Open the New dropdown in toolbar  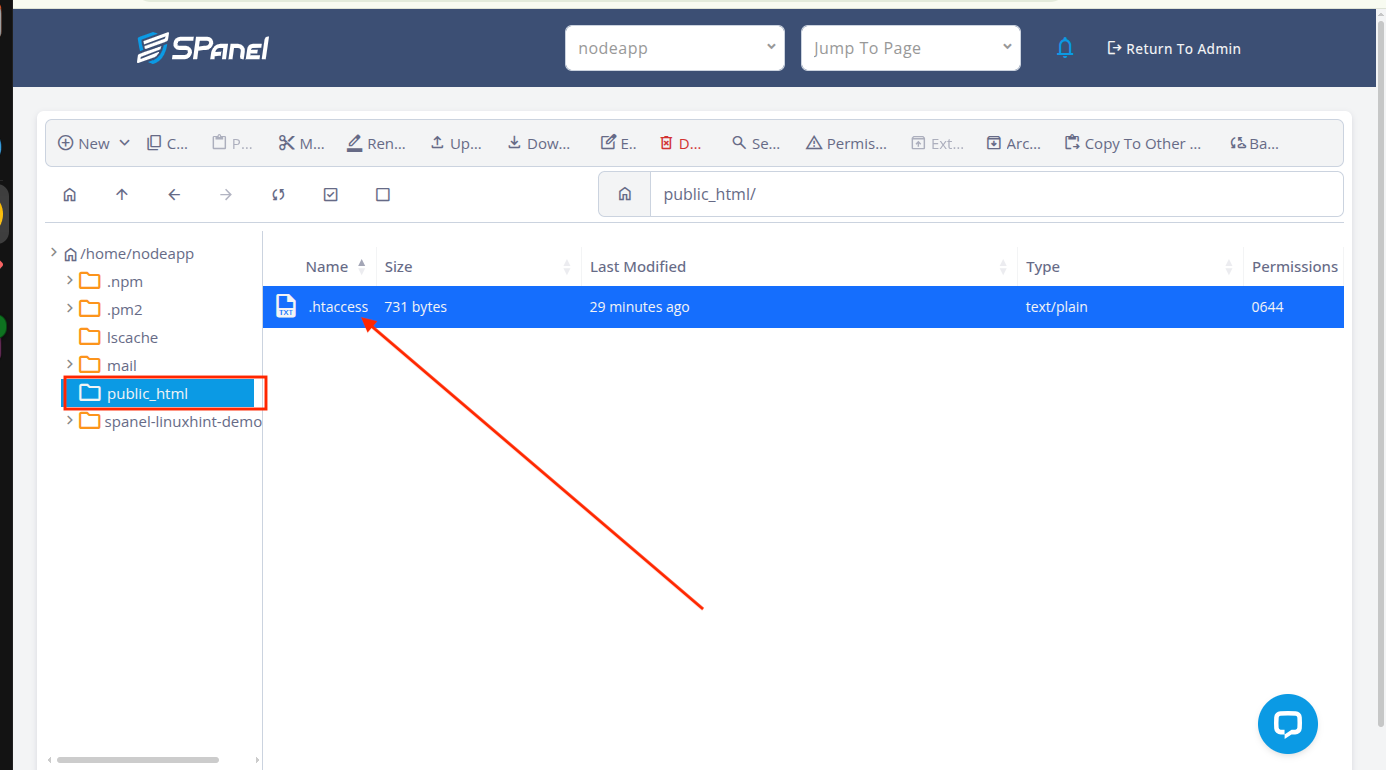[94, 143]
